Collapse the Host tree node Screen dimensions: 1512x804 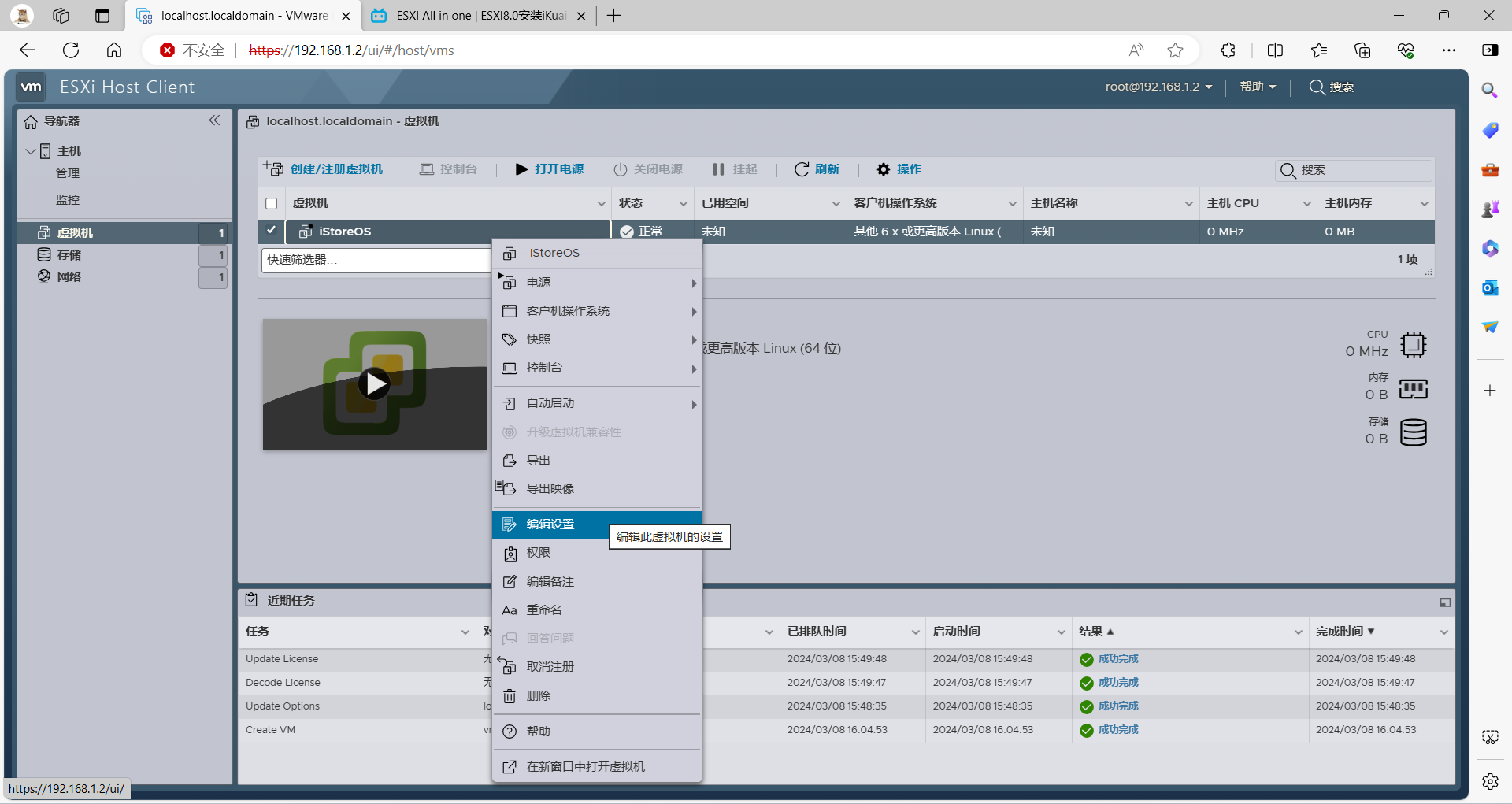(31, 150)
